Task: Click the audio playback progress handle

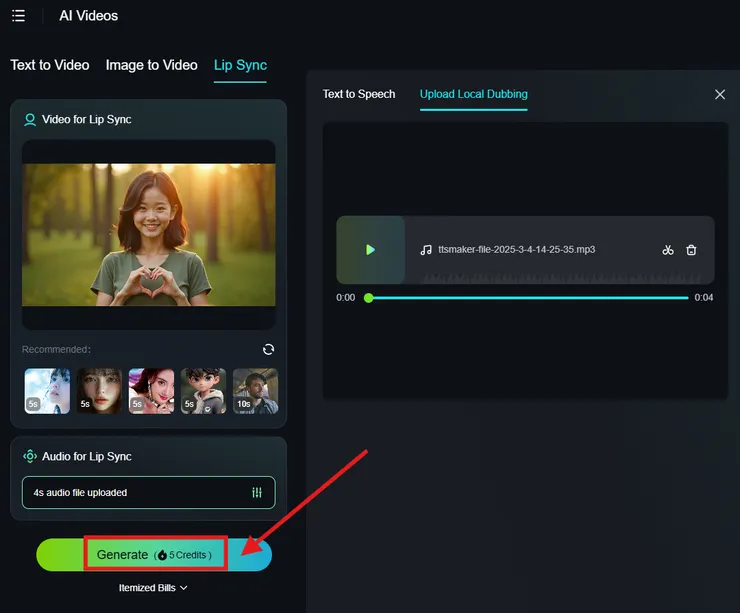Action: pos(369,298)
